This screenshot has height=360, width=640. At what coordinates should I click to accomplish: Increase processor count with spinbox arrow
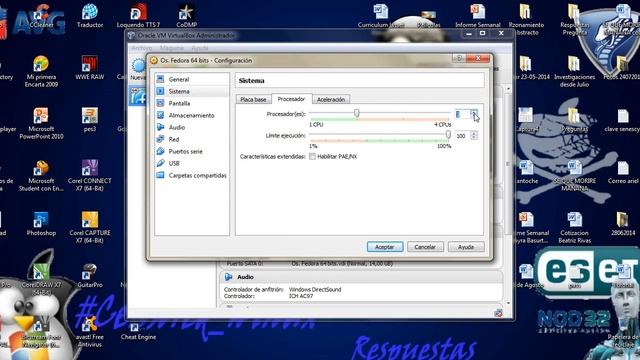[474, 112]
